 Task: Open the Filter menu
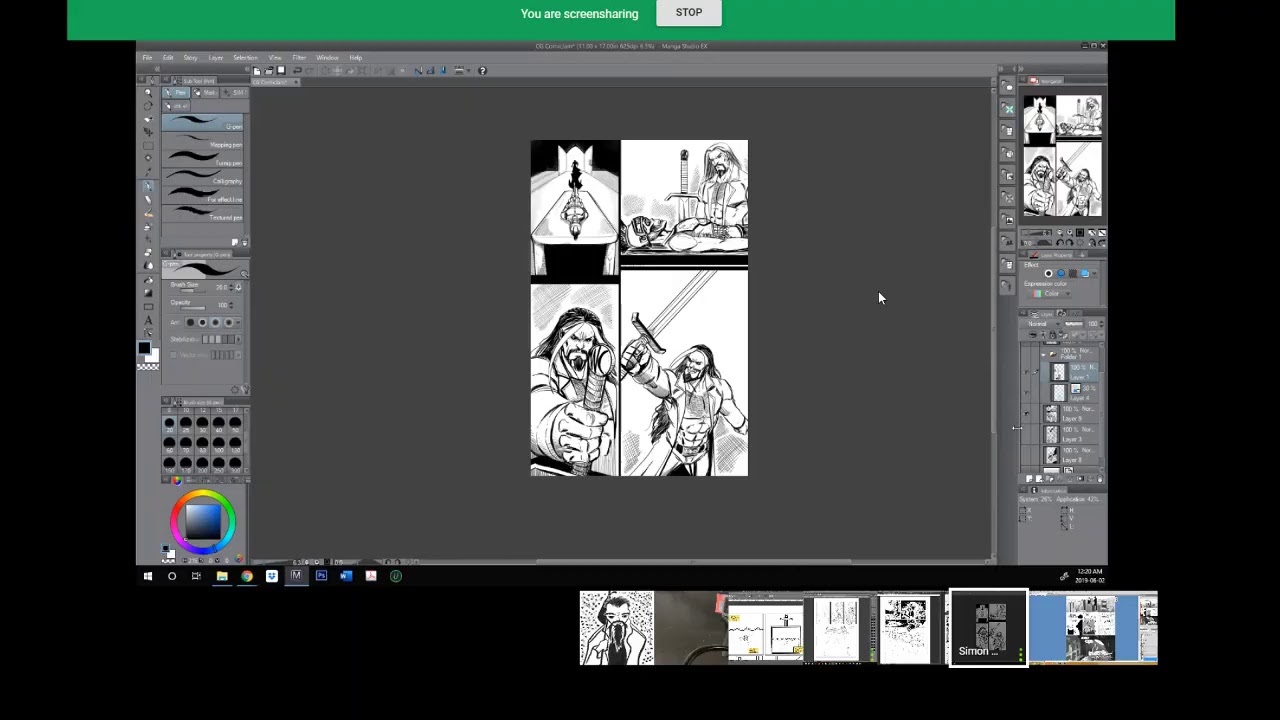[299, 58]
